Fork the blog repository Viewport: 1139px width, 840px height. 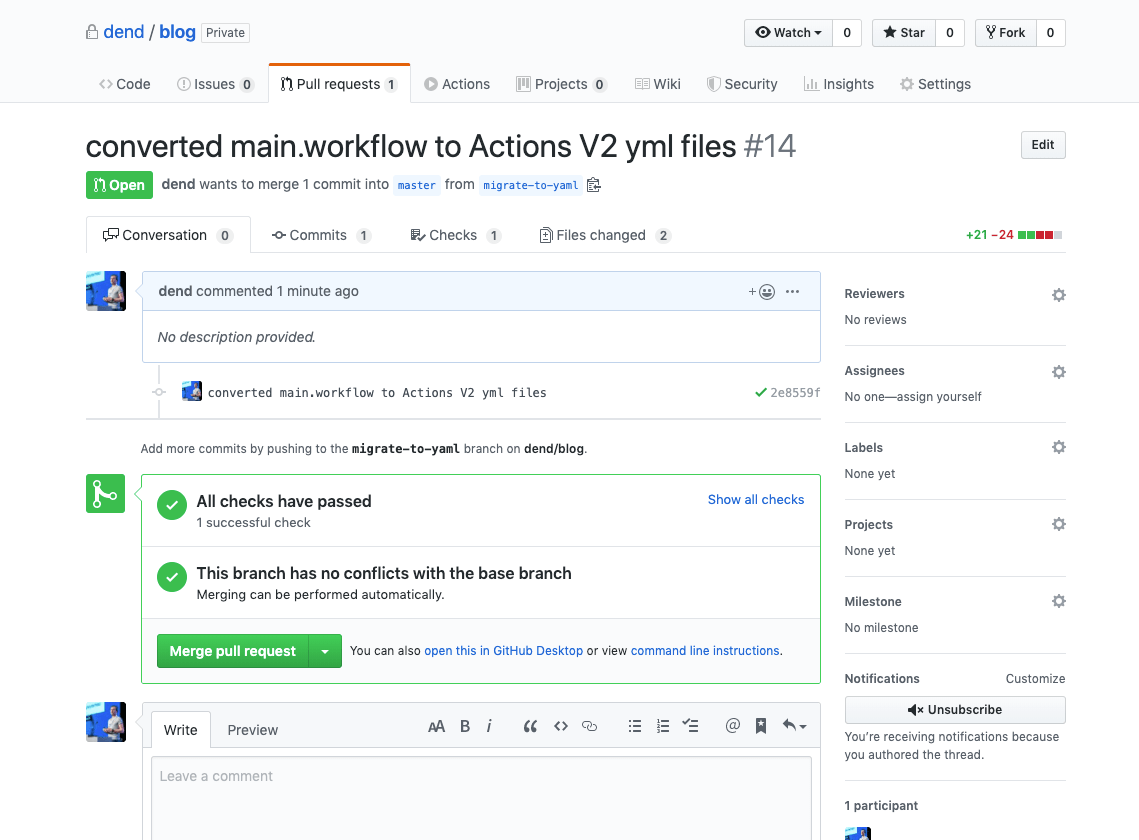1005,33
